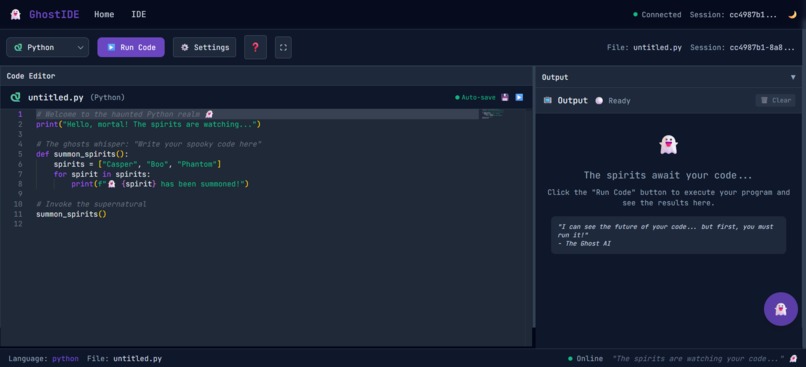Place cursor on code line 1 comment

click(x=124, y=114)
